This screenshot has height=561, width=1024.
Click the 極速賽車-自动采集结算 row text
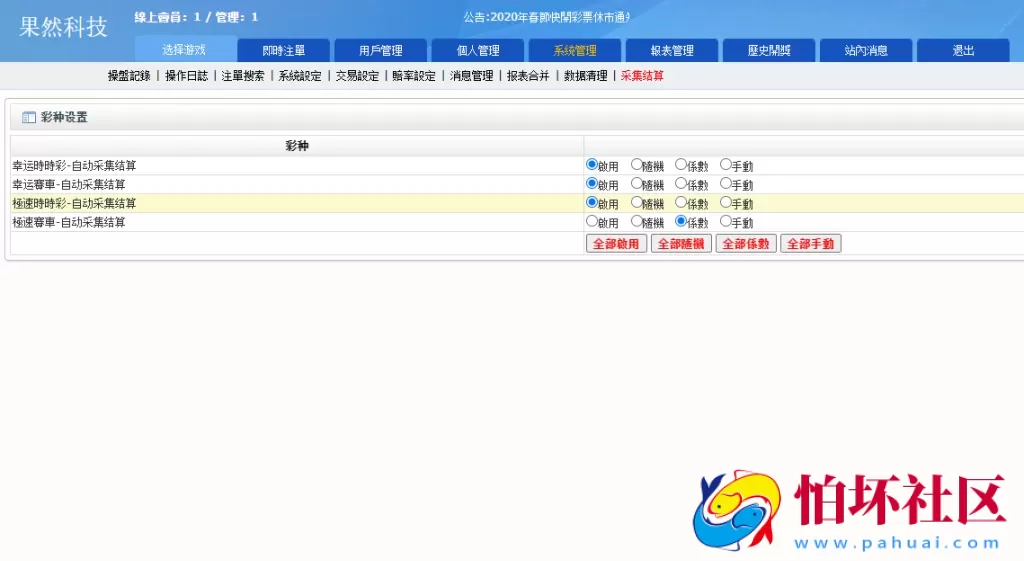point(69,223)
